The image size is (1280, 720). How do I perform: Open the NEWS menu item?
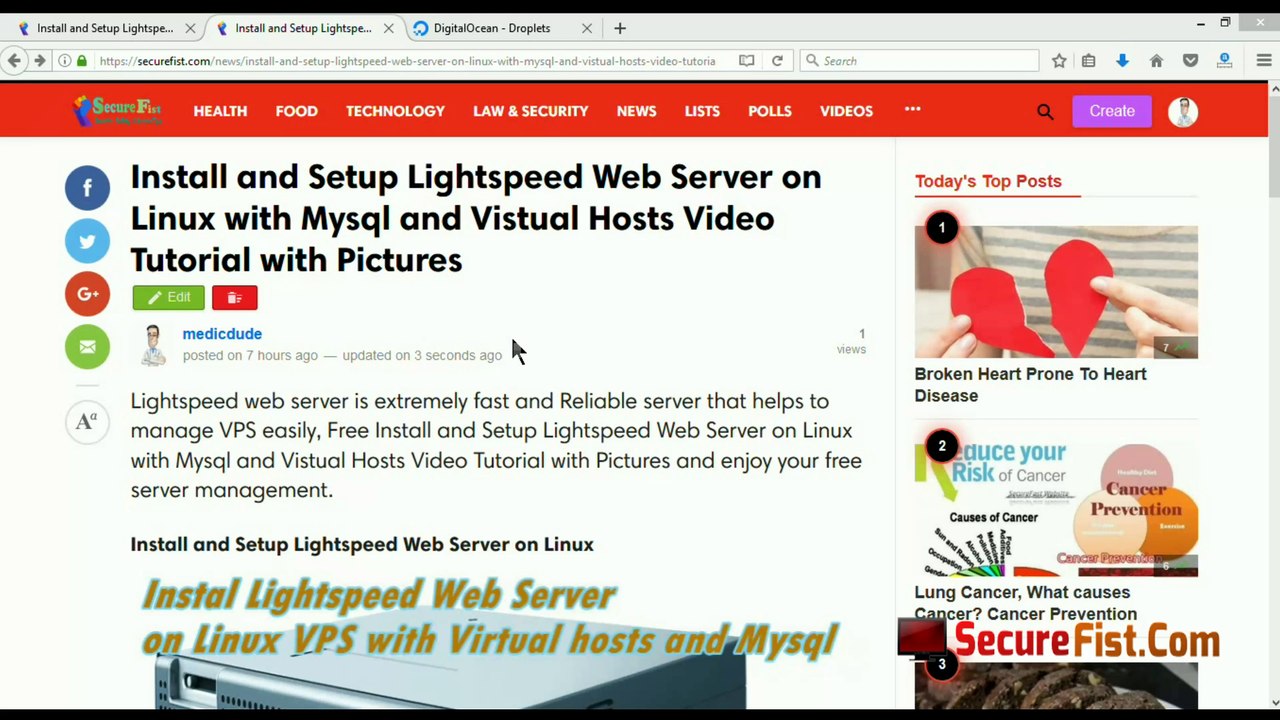tap(636, 111)
